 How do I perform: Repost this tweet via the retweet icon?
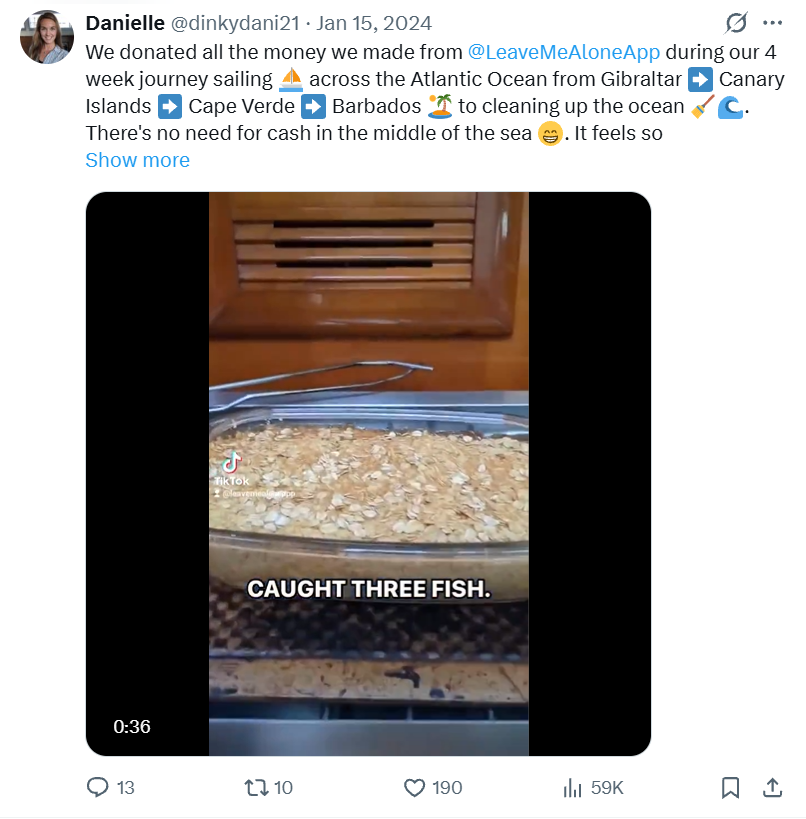click(x=256, y=787)
